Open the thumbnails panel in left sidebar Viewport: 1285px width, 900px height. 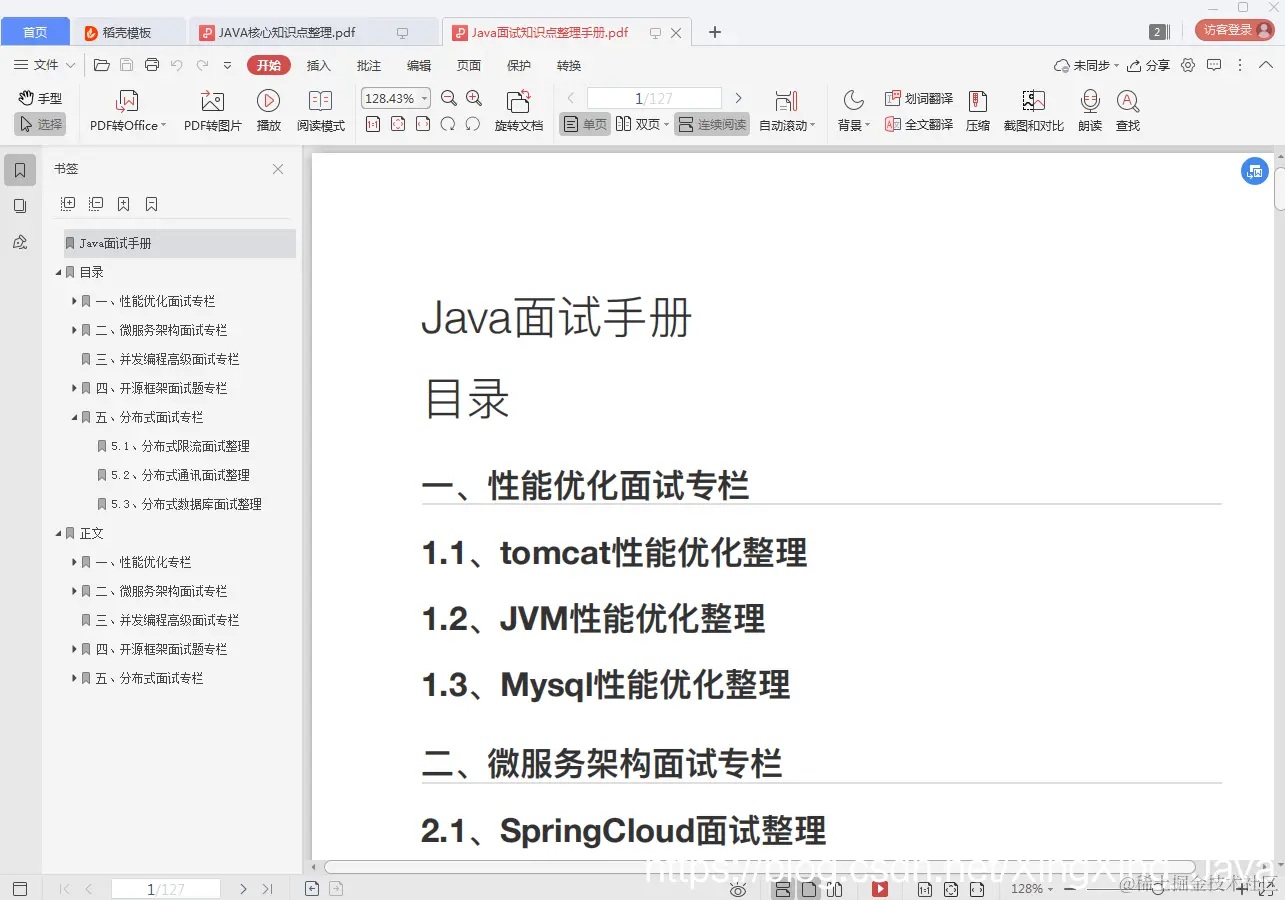[20, 206]
